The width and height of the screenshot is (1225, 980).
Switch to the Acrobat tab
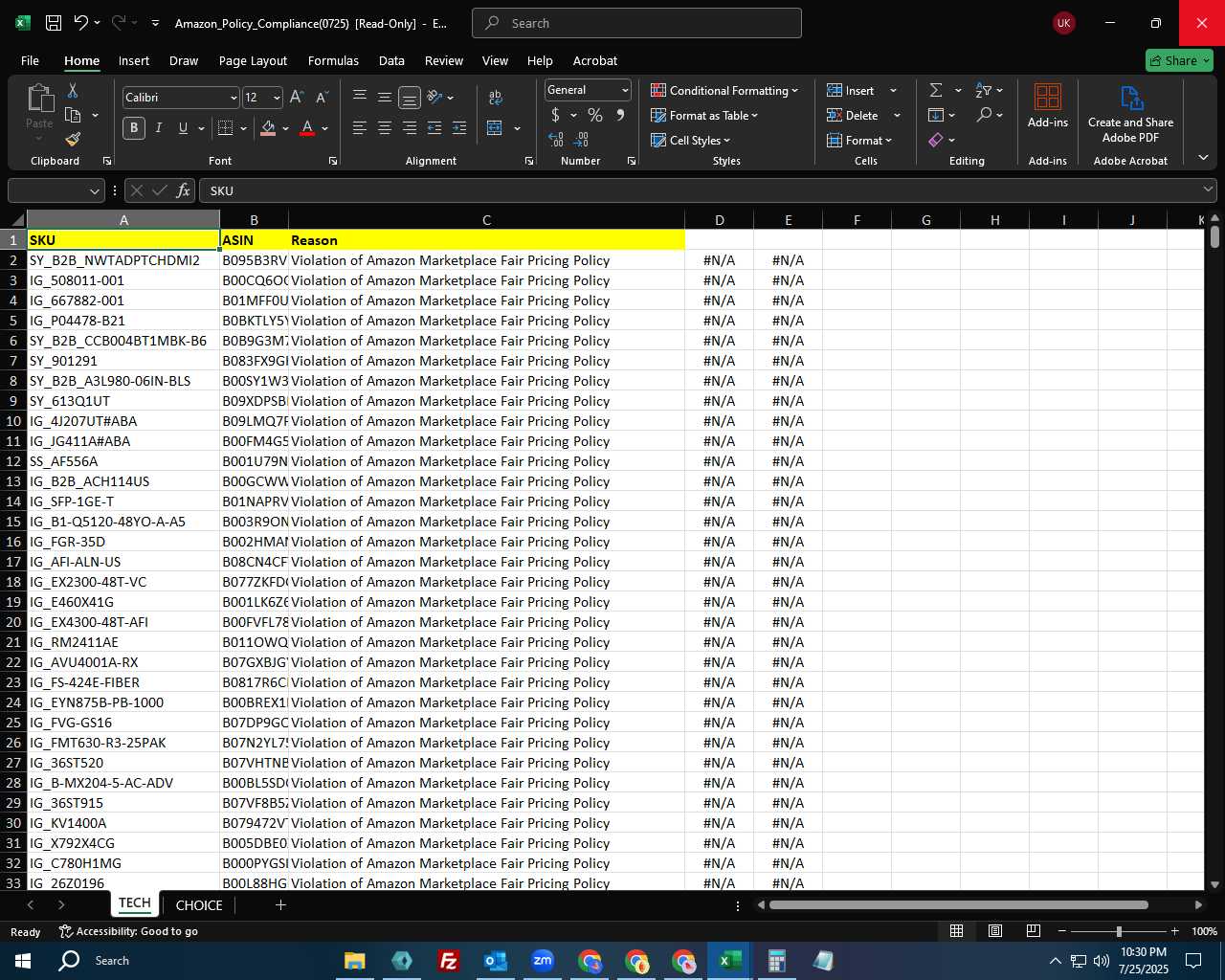pos(595,60)
